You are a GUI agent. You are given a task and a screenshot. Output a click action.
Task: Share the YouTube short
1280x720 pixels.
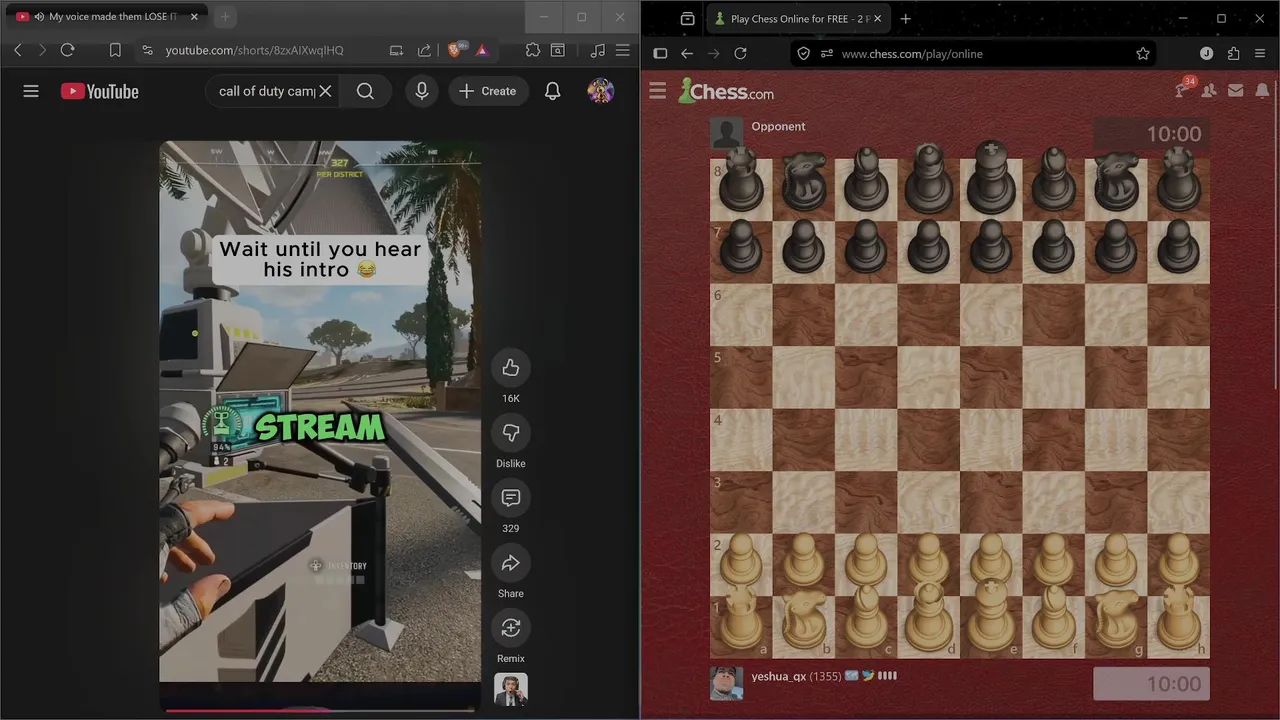[511, 563]
